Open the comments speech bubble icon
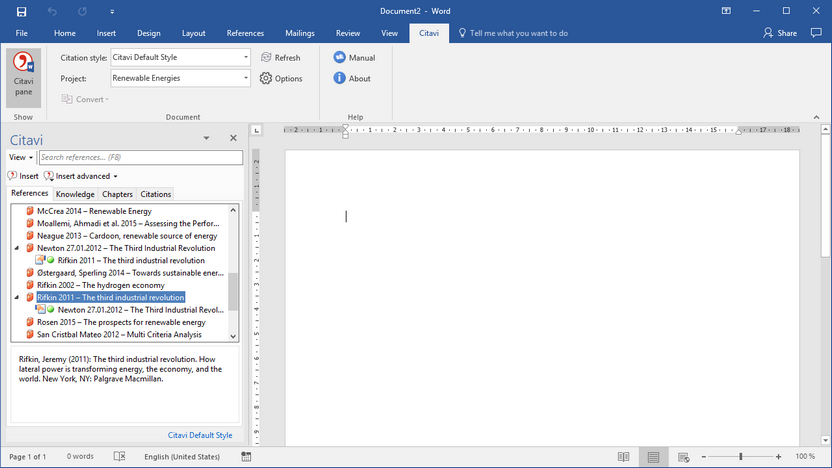The image size is (832, 468). click(x=816, y=33)
